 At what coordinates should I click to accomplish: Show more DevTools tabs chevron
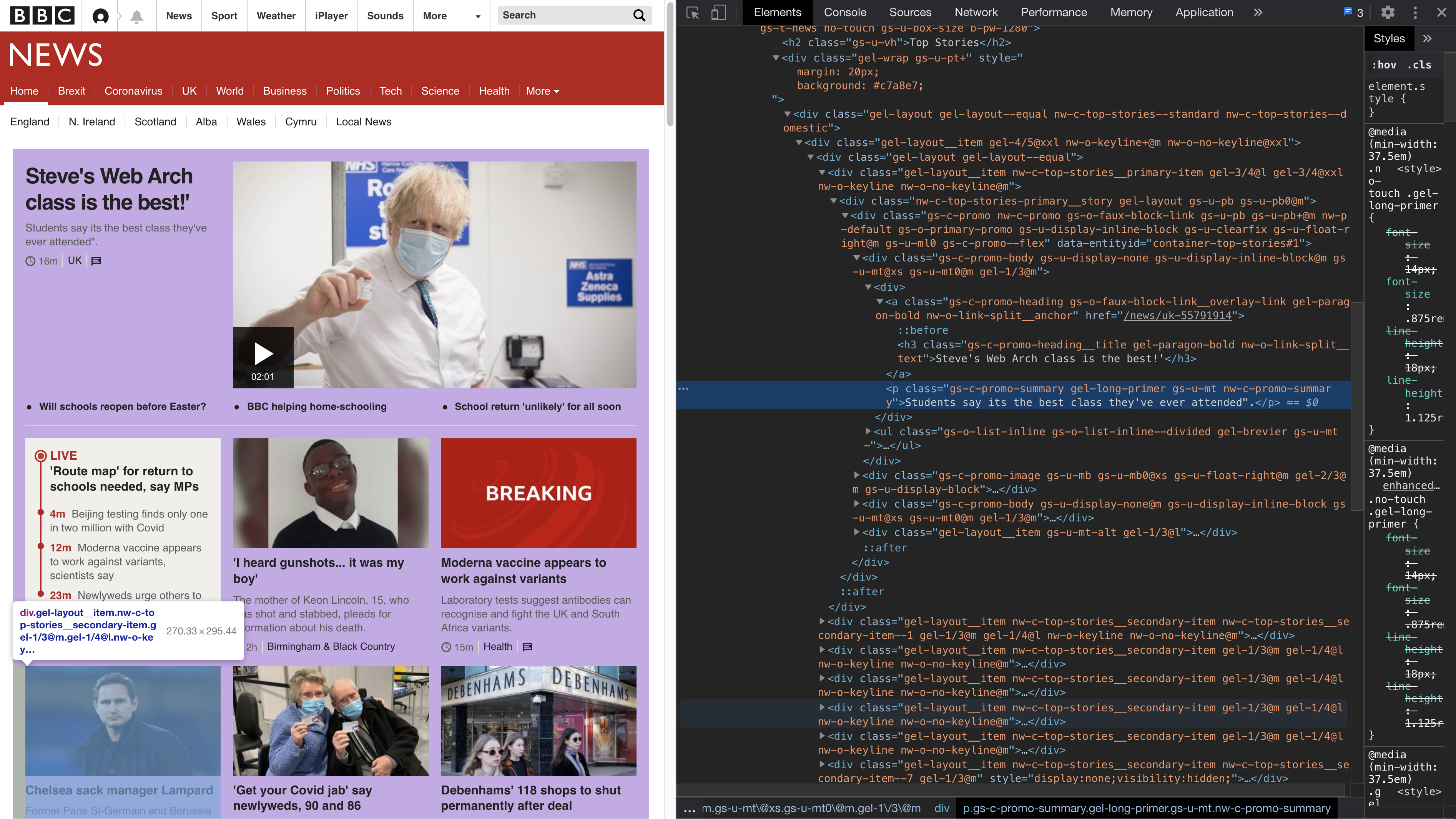pyautogui.click(x=1258, y=12)
